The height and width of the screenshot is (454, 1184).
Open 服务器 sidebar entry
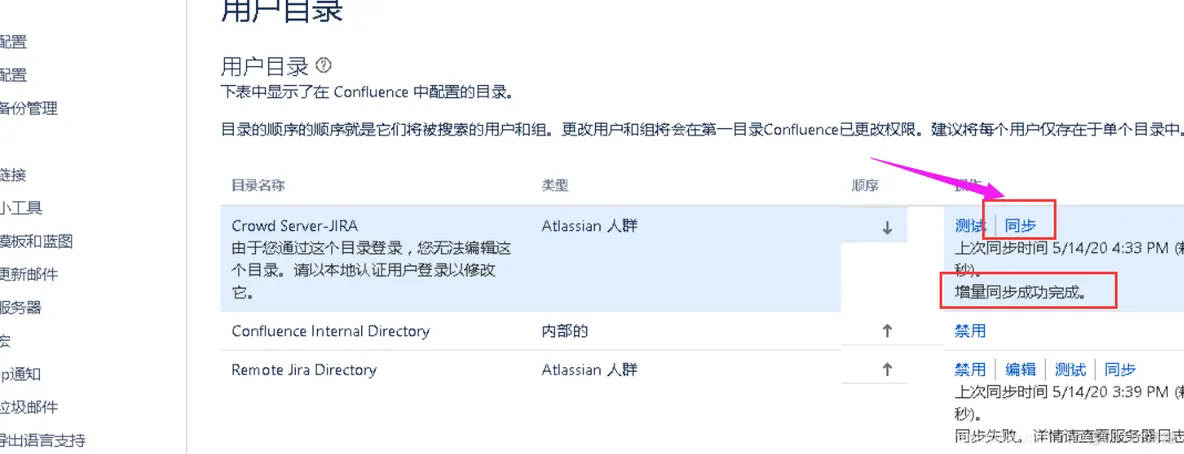tap(21, 307)
